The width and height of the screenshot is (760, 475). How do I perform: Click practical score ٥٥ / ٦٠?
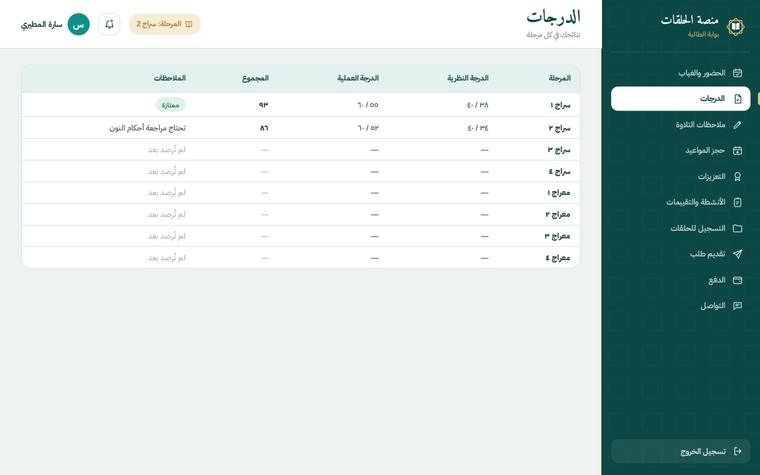click(x=368, y=105)
